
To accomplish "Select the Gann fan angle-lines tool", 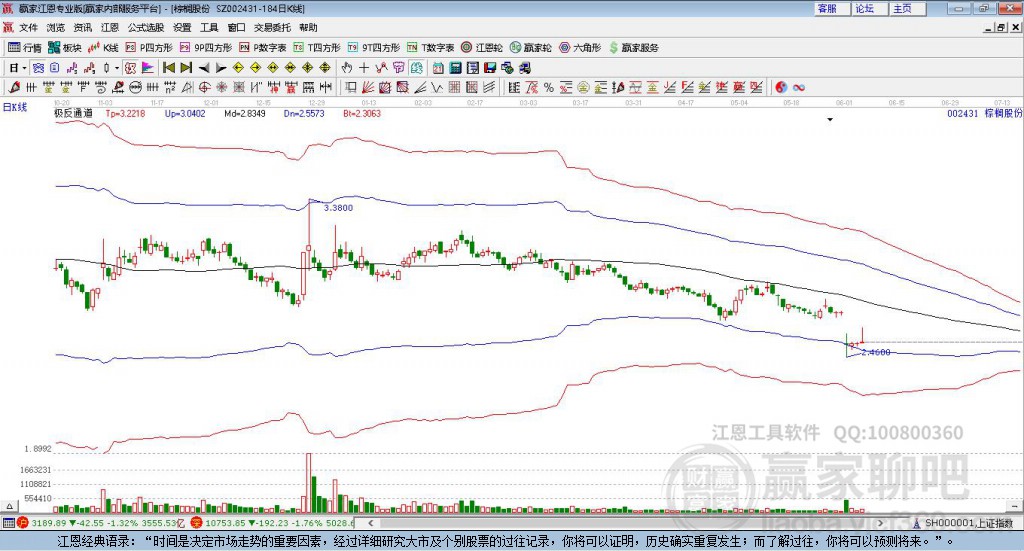I will click(368, 87).
